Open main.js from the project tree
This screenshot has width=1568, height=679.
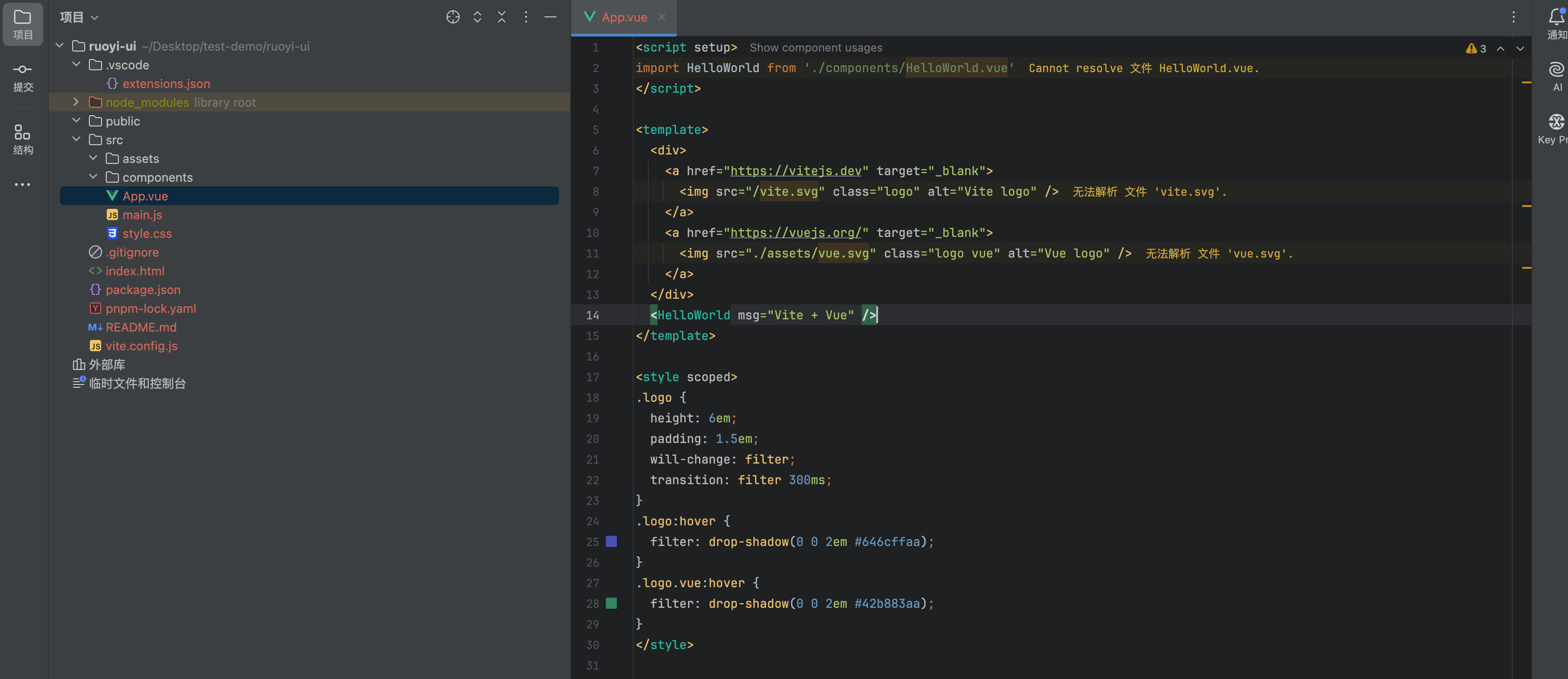(134, 215)
